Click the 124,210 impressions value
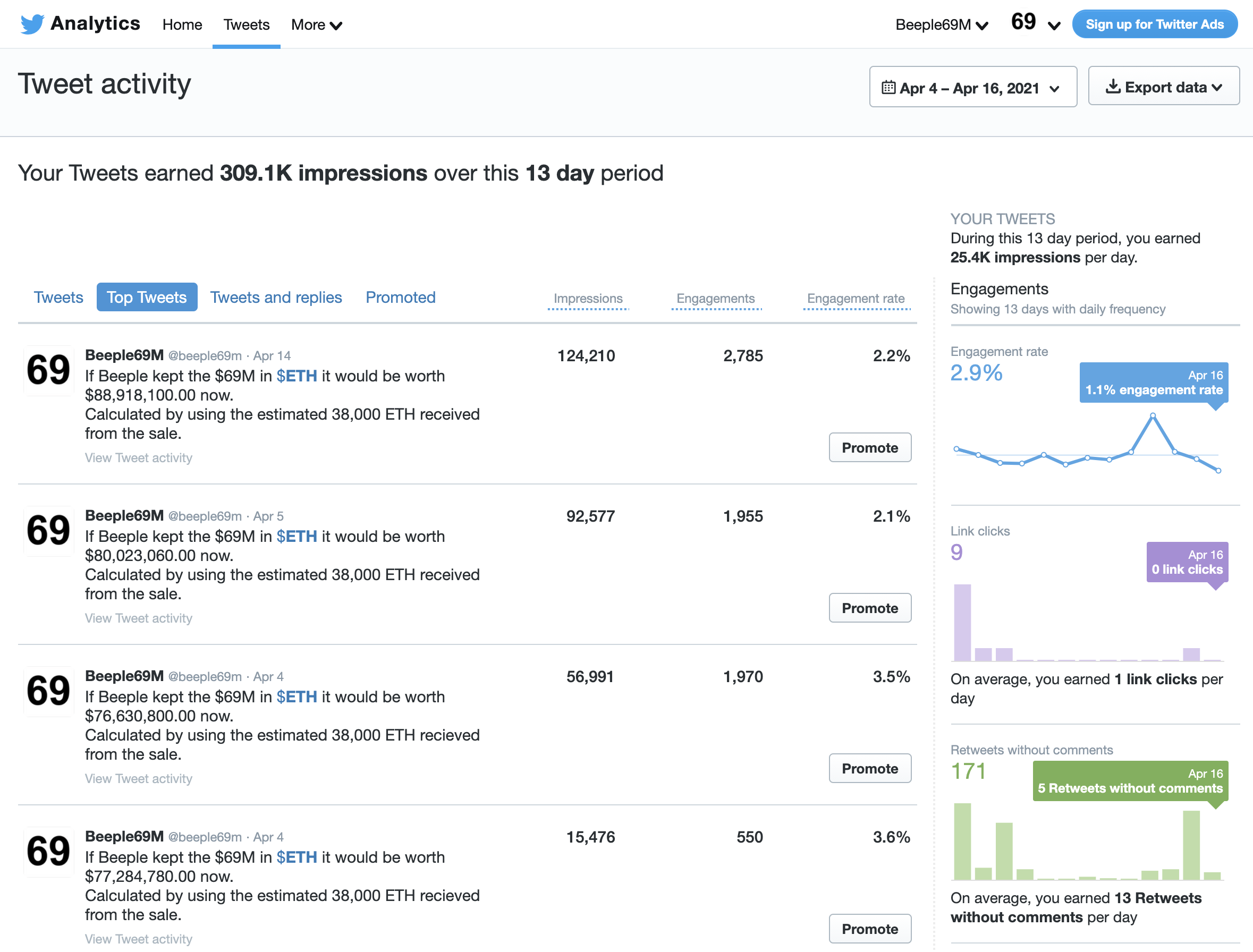The image size is (1253, 952). [586, 356]
